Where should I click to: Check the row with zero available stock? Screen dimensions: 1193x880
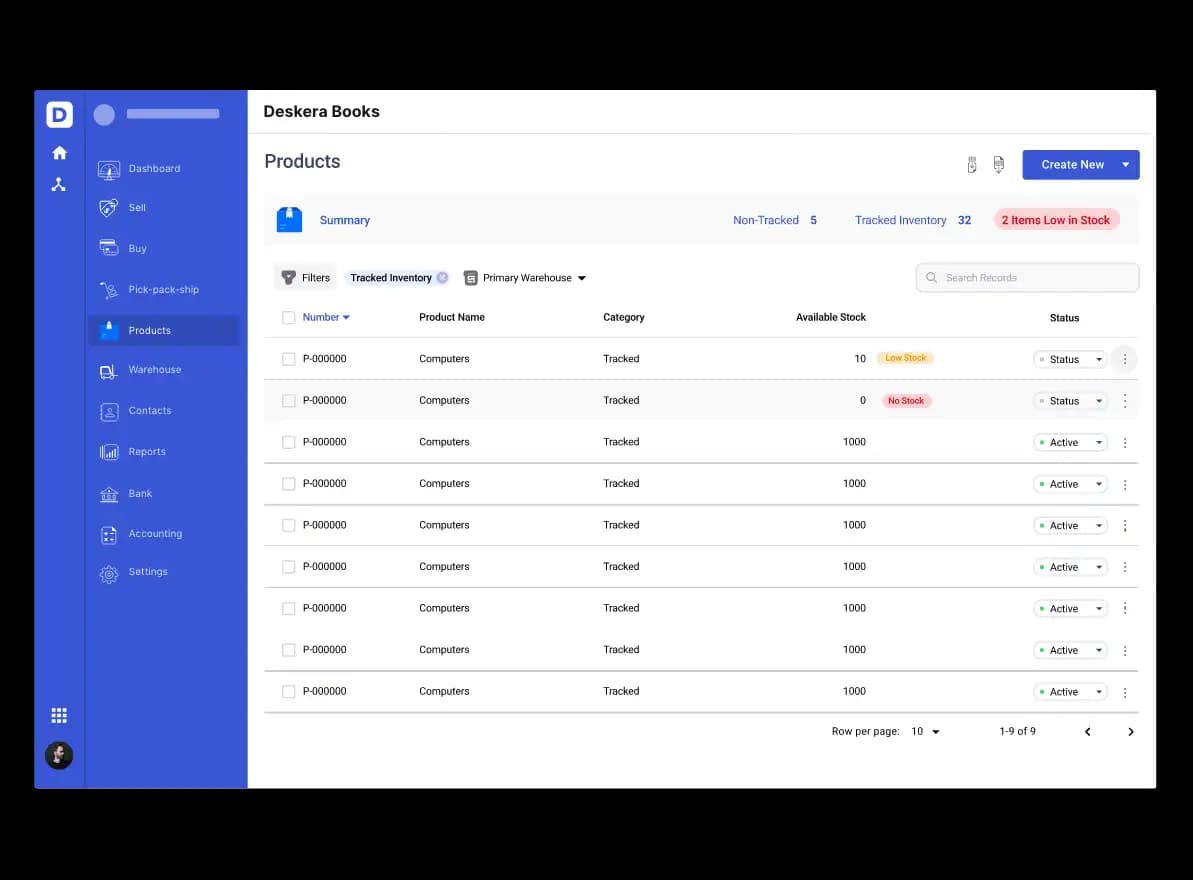(288, 400)
